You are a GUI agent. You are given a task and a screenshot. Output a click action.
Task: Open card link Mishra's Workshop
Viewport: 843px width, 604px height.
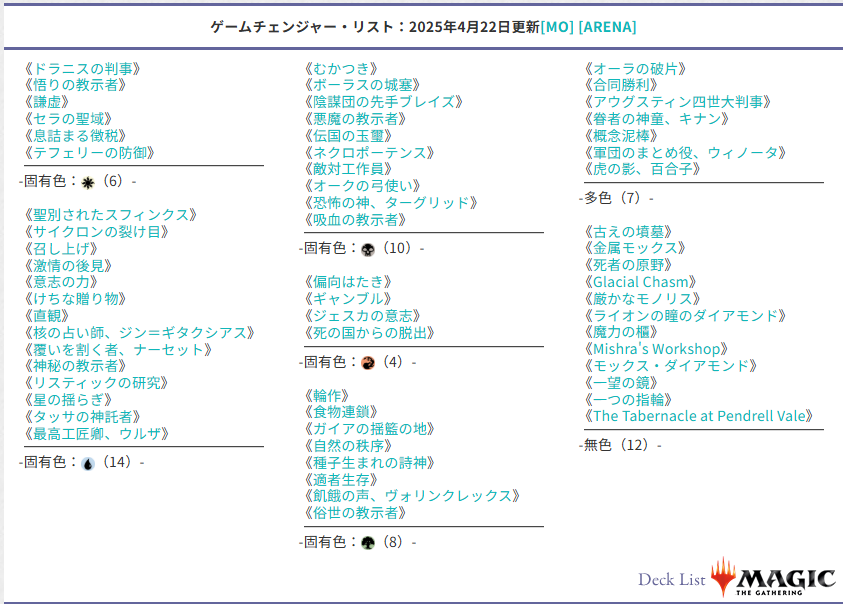click(x=656, y=349)
